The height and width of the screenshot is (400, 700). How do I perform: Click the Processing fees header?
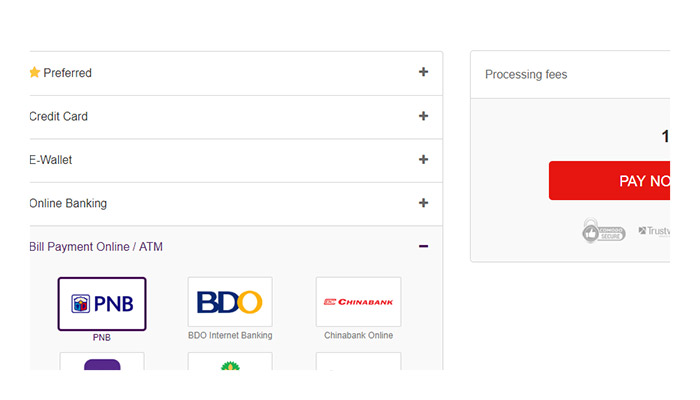coord(526,75)
